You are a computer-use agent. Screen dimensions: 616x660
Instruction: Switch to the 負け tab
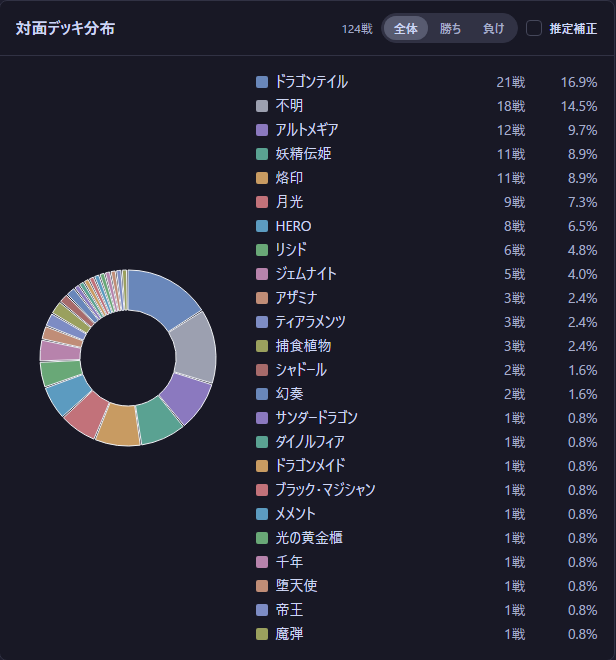click(x=493, y=29)
